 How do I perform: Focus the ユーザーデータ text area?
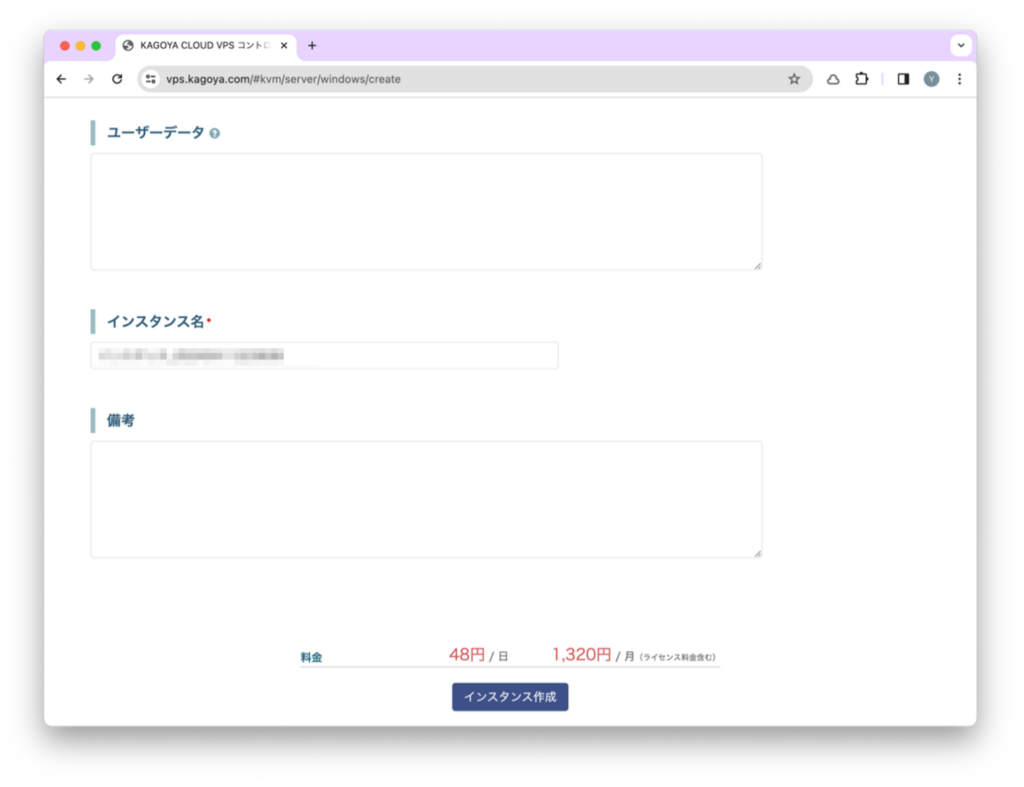click(x=426, y=211)
